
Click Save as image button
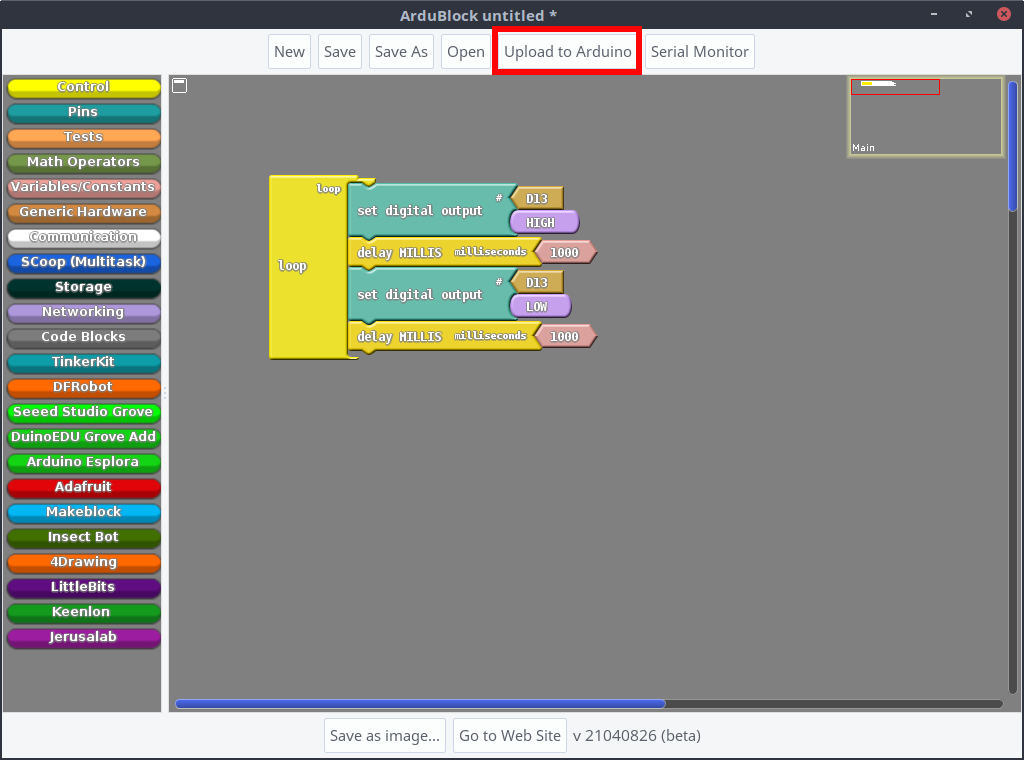[385, 736]
